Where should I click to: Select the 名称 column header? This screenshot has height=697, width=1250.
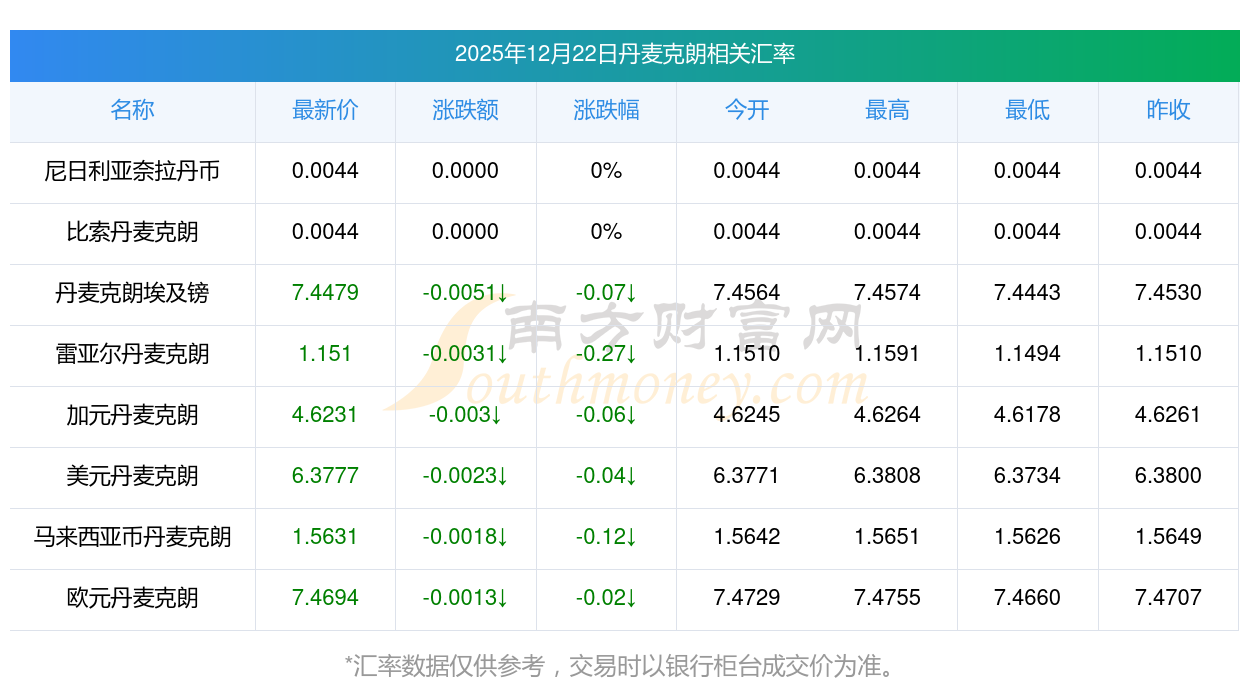point(132,110)
